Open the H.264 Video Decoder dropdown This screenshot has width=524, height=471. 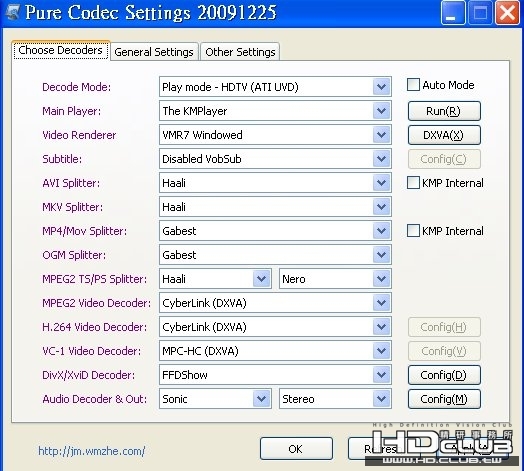275,327
